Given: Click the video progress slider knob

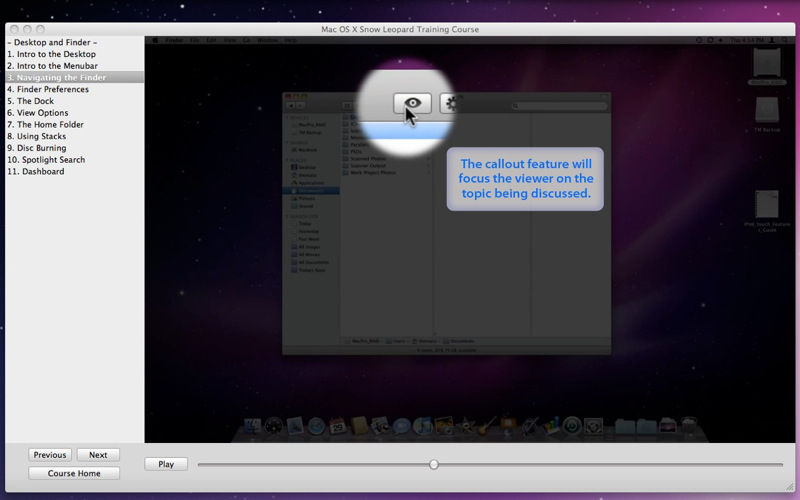Looking at the screenshot, I should pyautogui.click(x=434, y=464).
